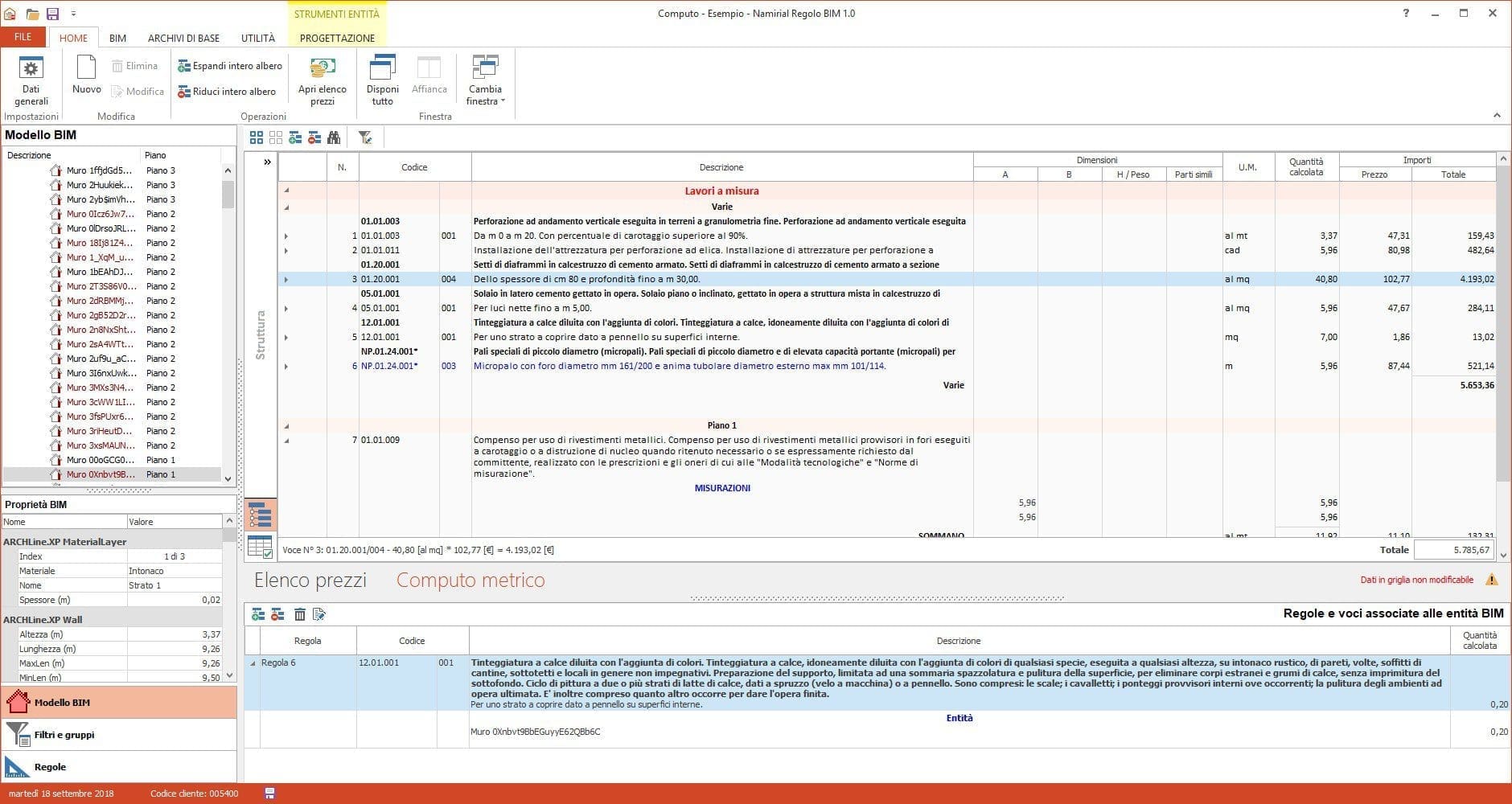Screen dimensions: 1512x804
Task: Click Materiale value Intonaco
Action: pos(175,571)
